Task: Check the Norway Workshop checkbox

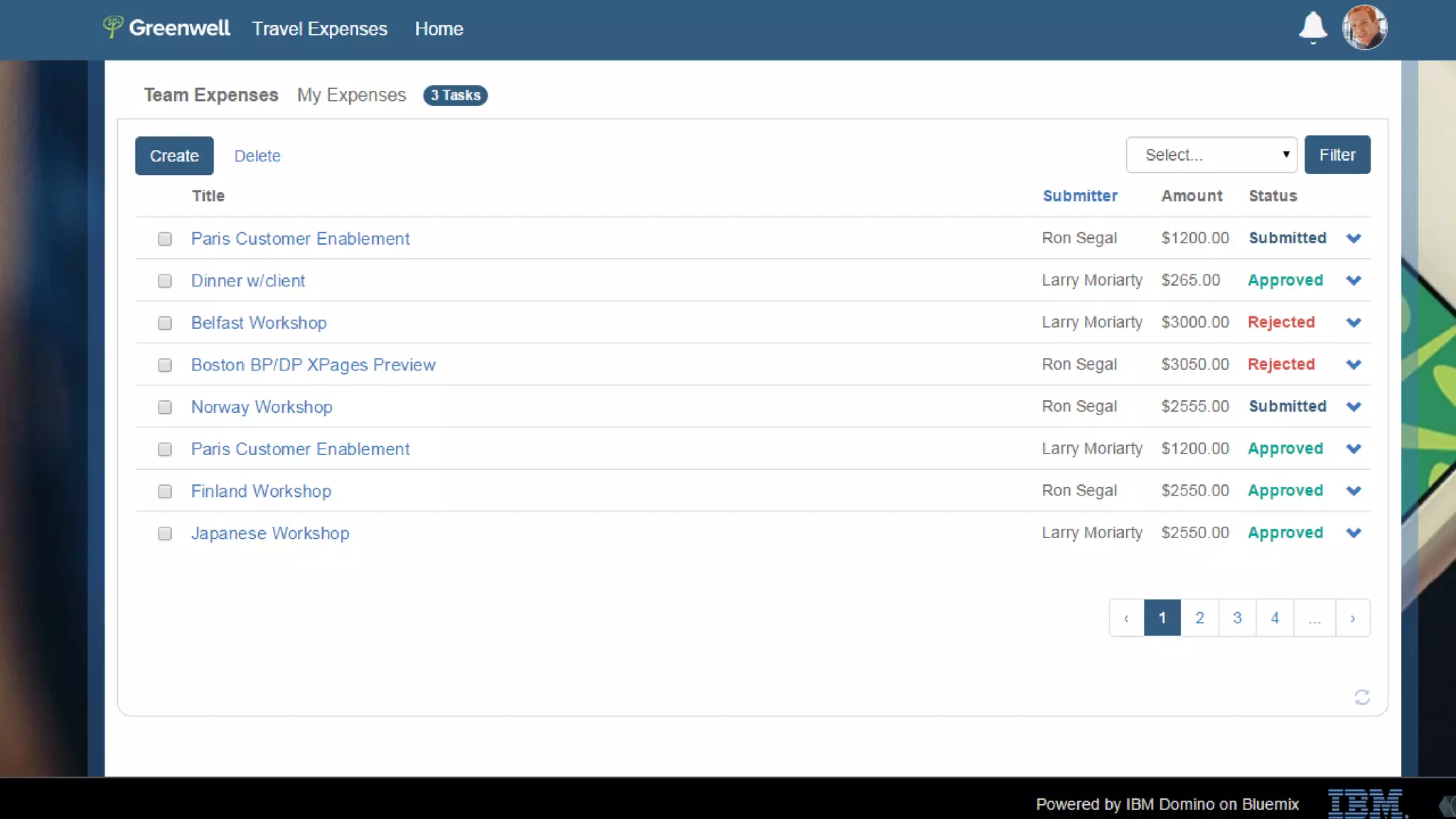Action: 165,407
